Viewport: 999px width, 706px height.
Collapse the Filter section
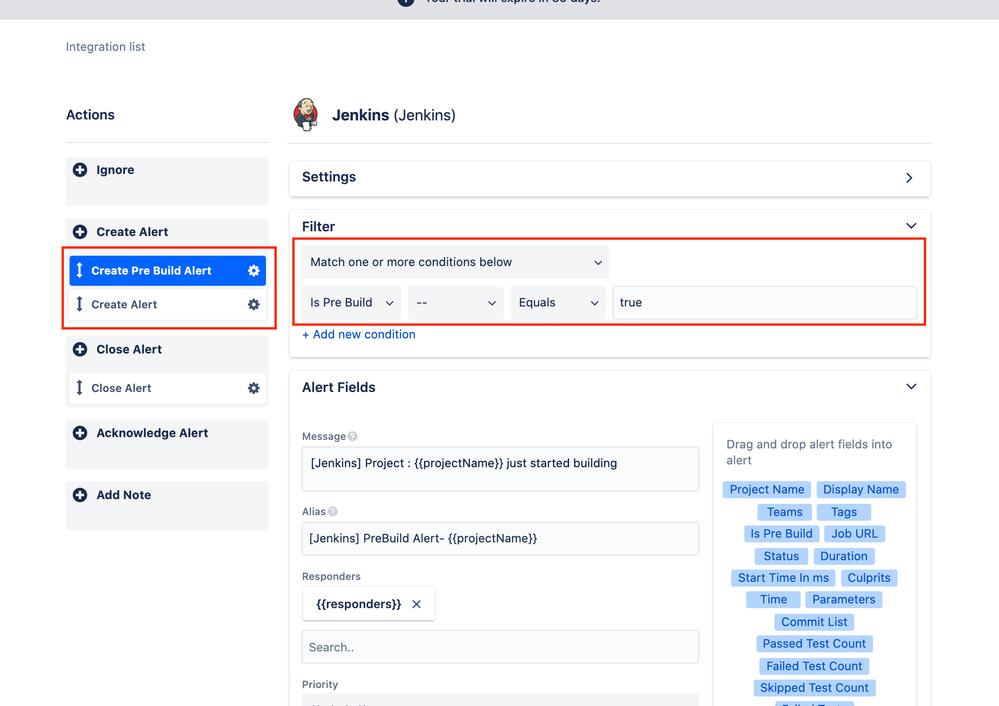pyautogui.click(x=911, y=226)
